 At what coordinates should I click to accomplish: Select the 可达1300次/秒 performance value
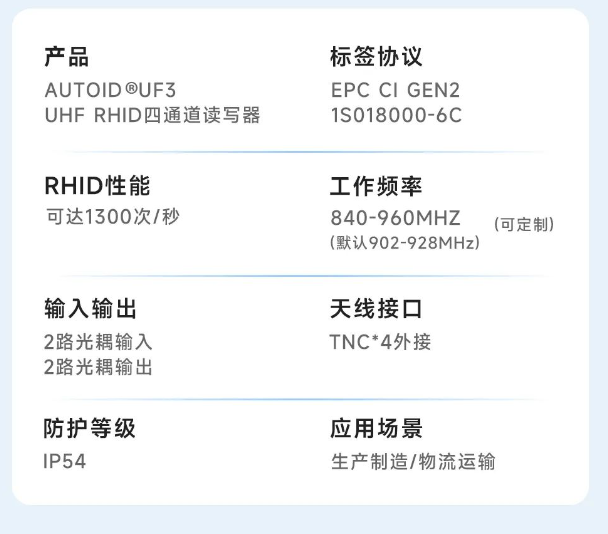(x=112, y=216)
